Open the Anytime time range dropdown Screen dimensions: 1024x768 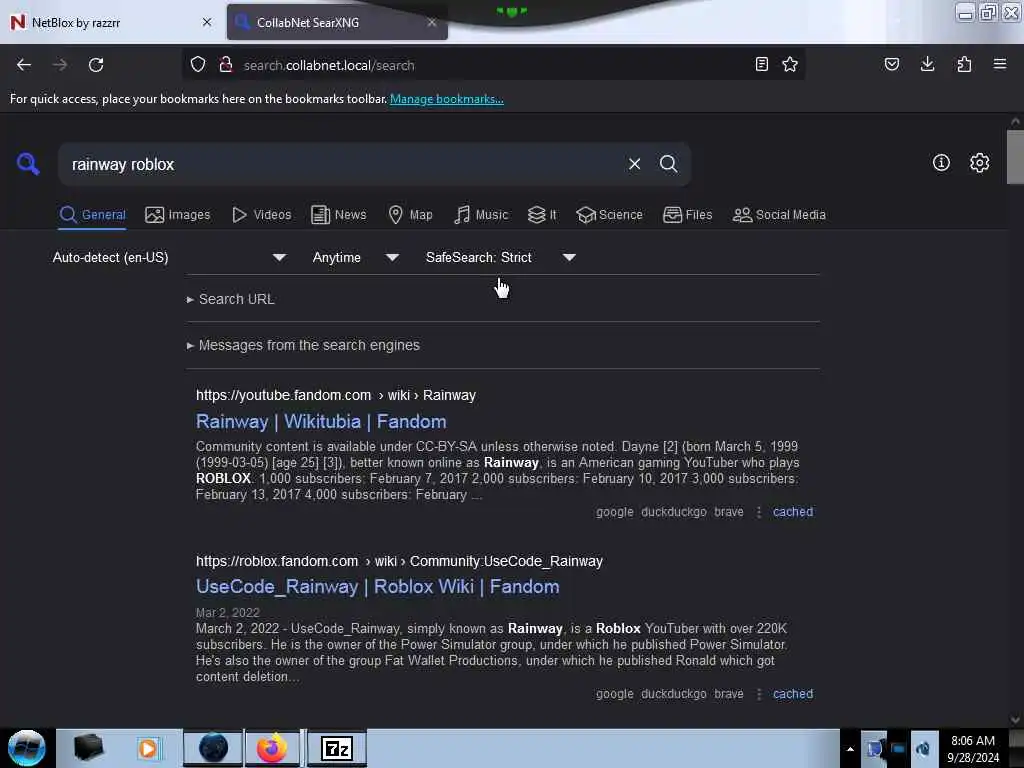(x=356, y=257)
